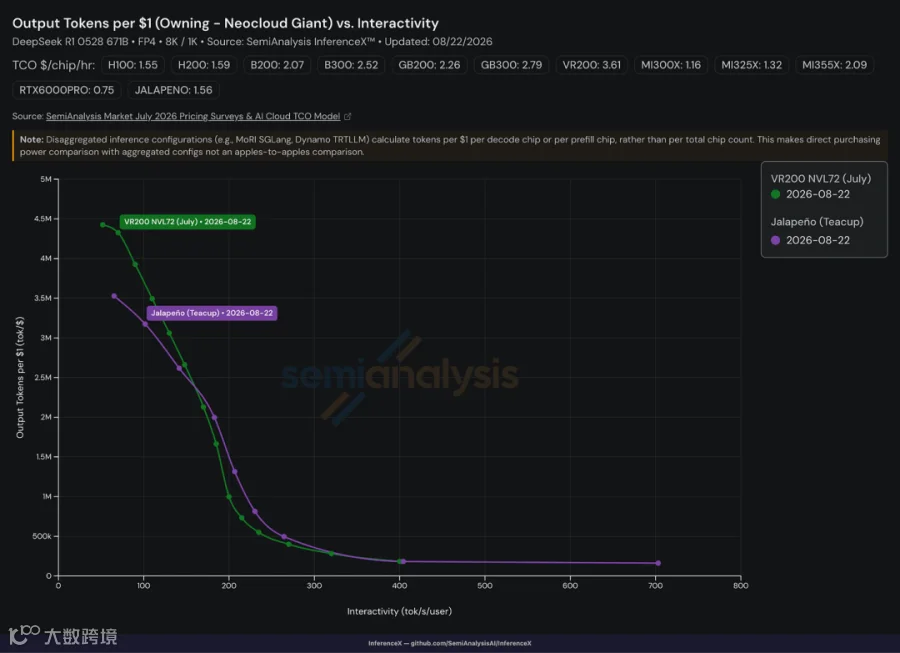
Task: Select the RTX6000PRO: 0.75 TCO chip
Action: coord(67,90)
